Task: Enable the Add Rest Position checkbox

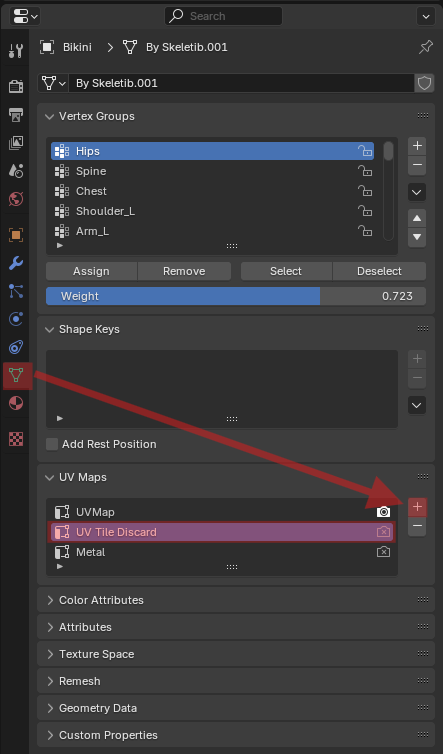Action: (52, 444)
